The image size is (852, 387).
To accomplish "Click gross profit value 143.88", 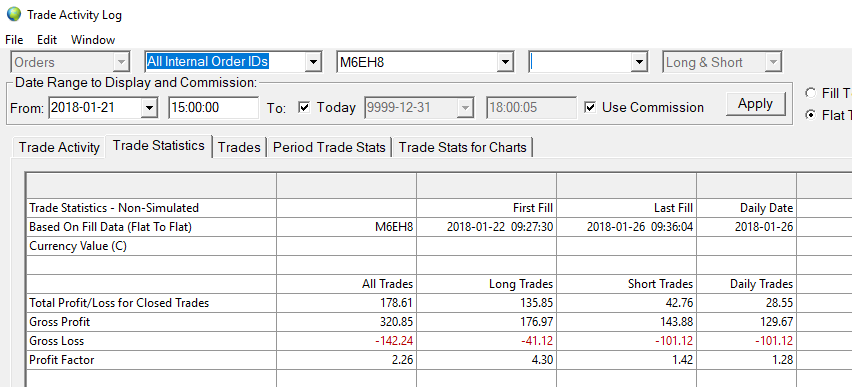I will [627, 322].
